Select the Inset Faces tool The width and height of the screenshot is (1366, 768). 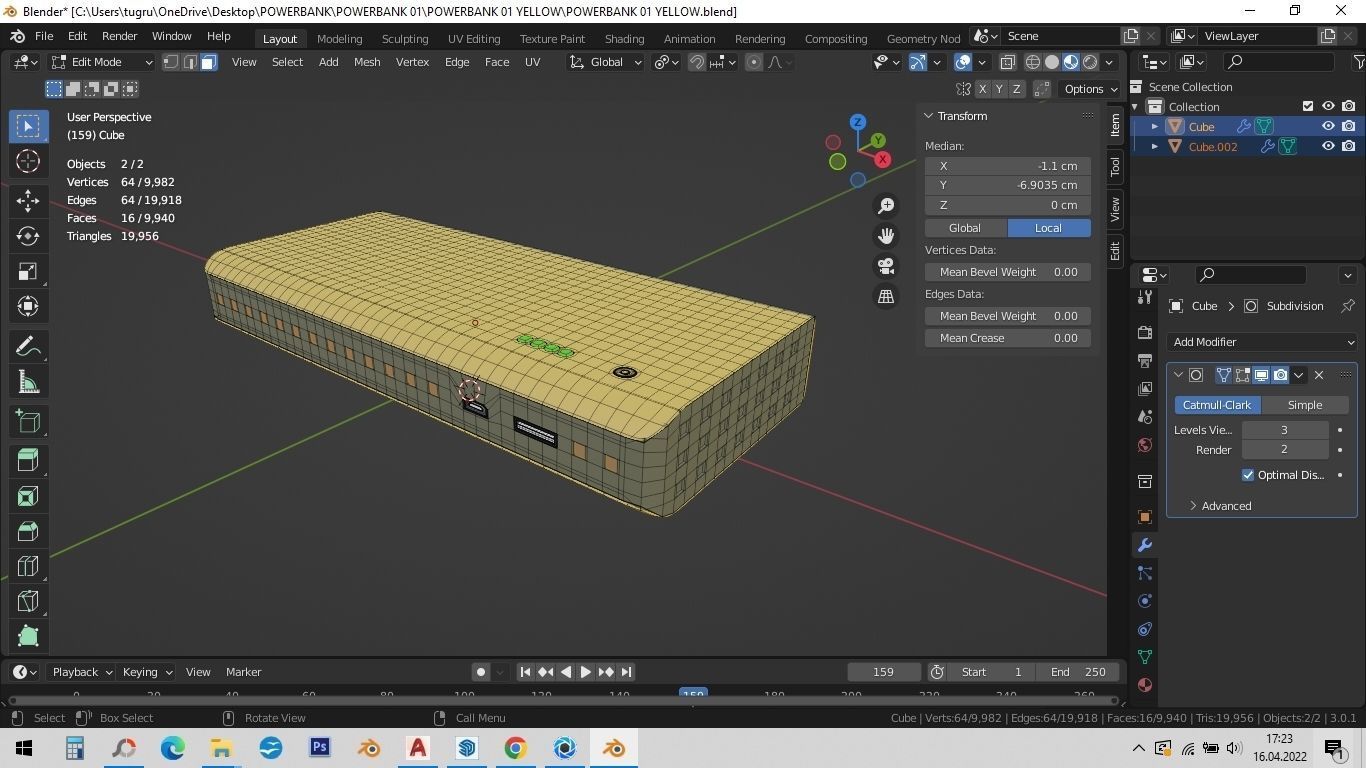[28, 496]
